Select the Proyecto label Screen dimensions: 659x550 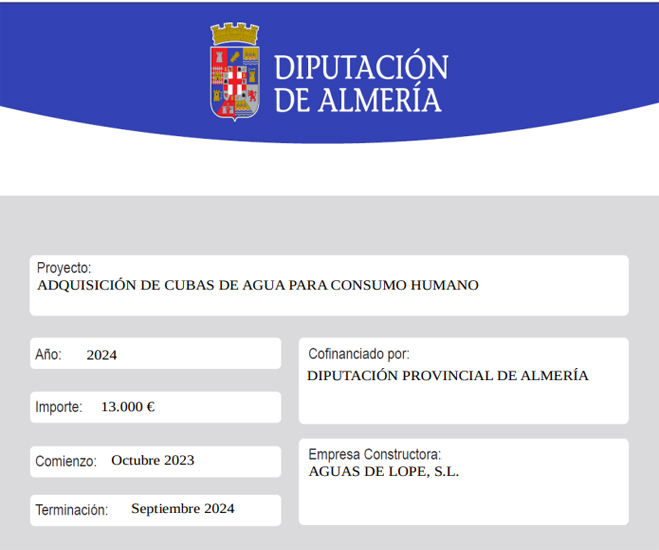(x=64, y=268)
